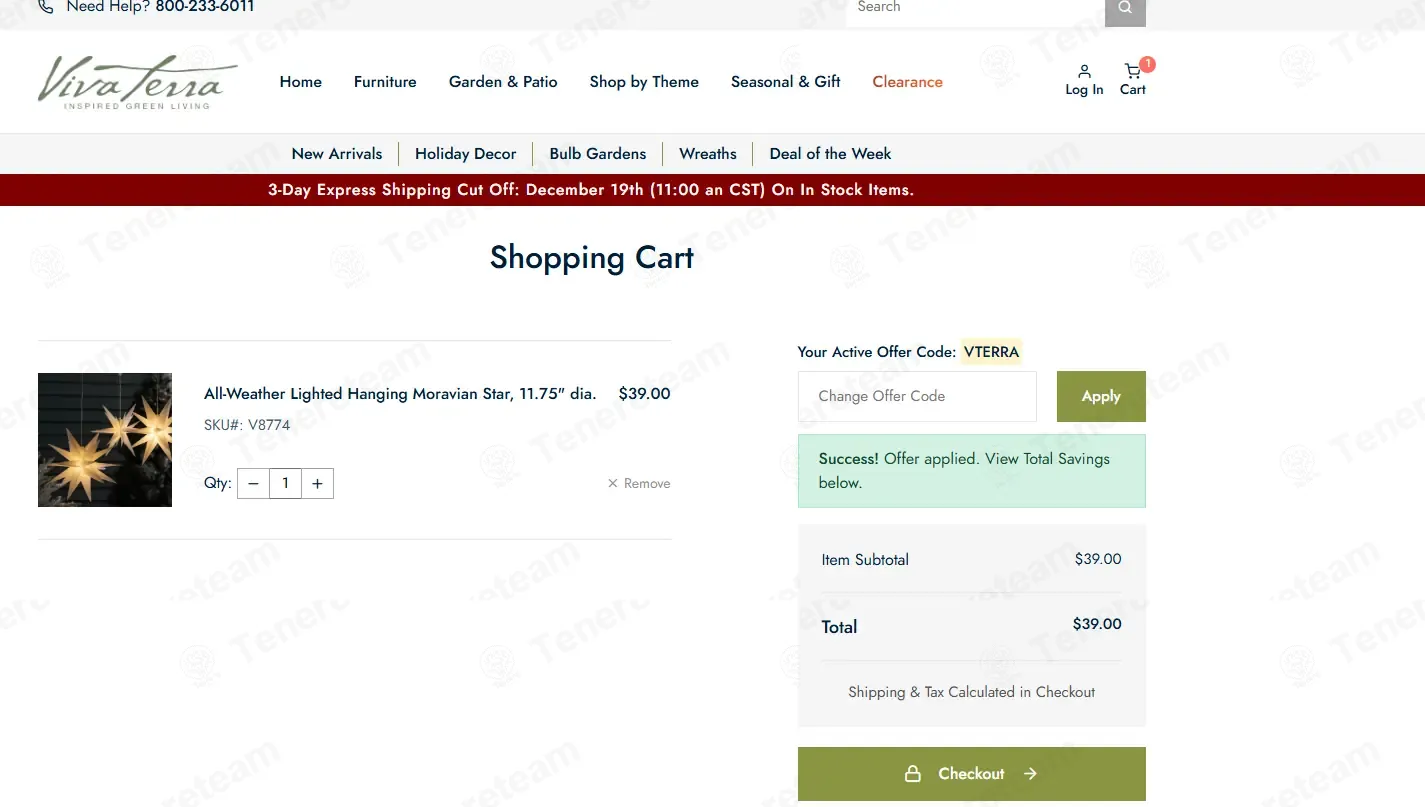Click the Success! Offer applied message
Image resolution: width=1425 pixels, height=807 pixels.
[x=972, y=471]
